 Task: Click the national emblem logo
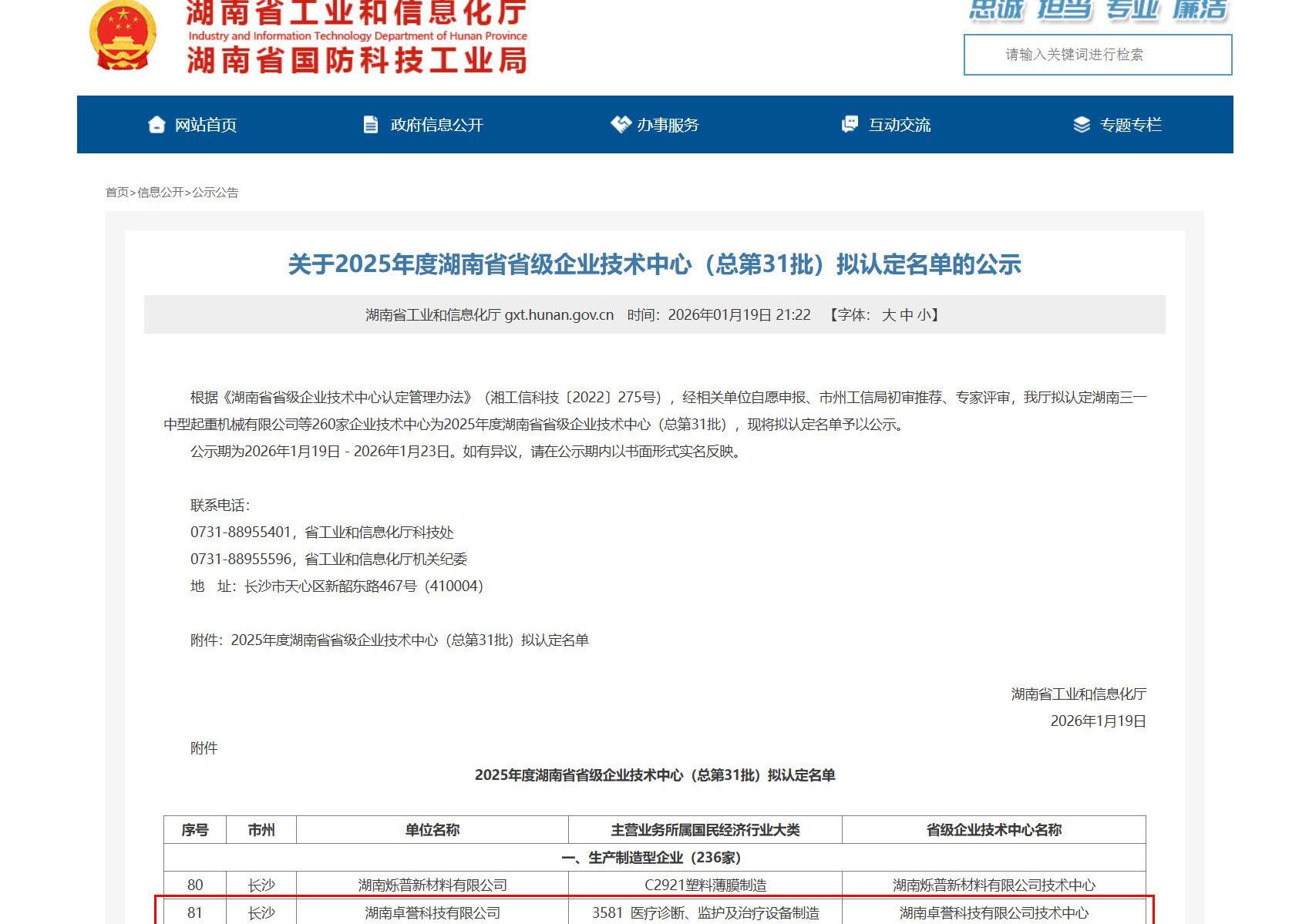coord(123,36)
